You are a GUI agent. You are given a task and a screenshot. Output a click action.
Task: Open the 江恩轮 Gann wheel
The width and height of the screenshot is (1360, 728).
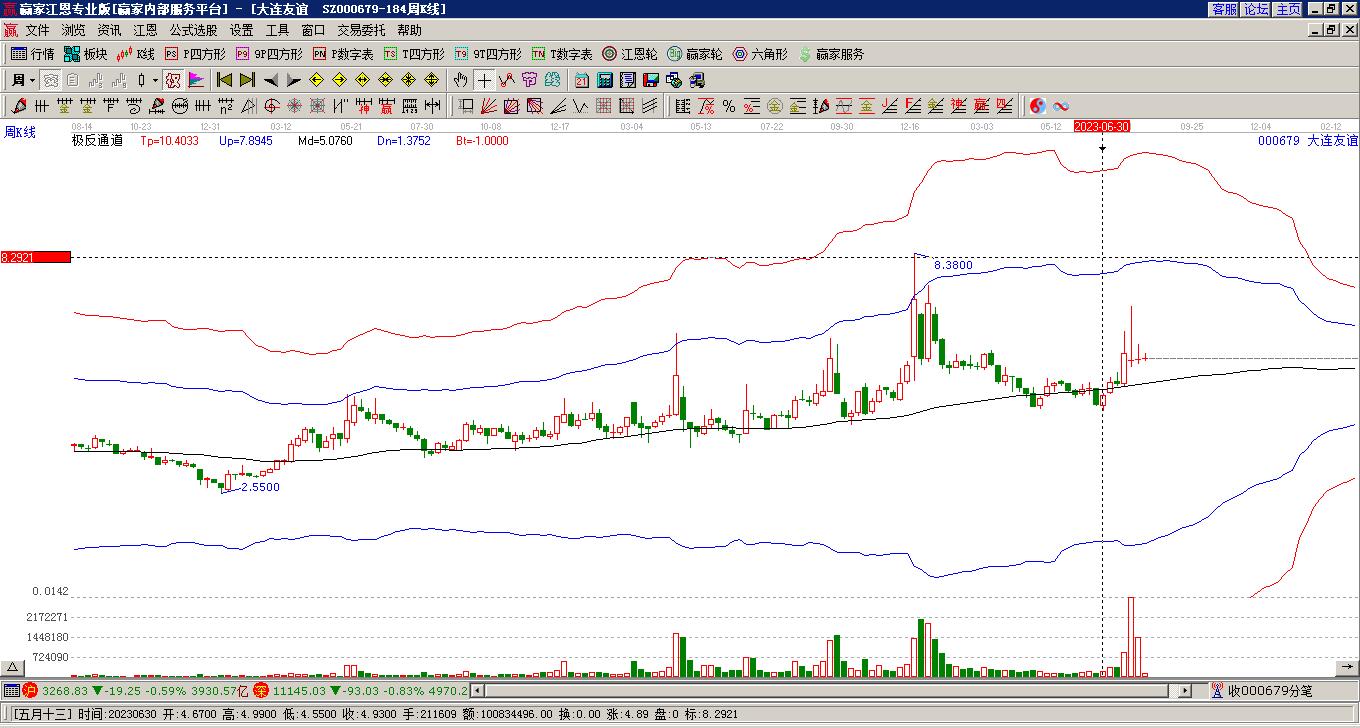tap(630, 54)
